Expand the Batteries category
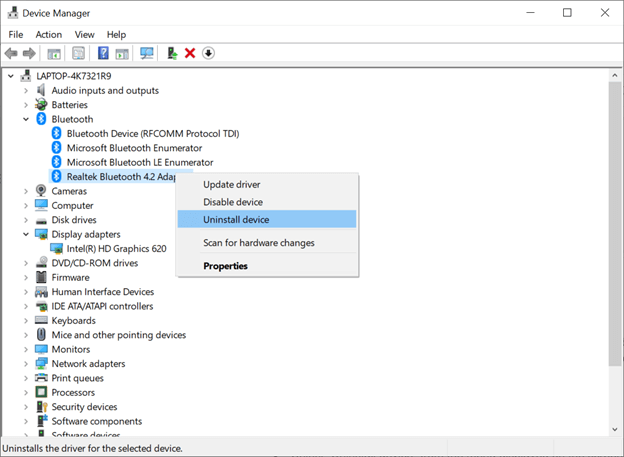The height and width of the screenshot is (457, 624). [x=26, y=105]
